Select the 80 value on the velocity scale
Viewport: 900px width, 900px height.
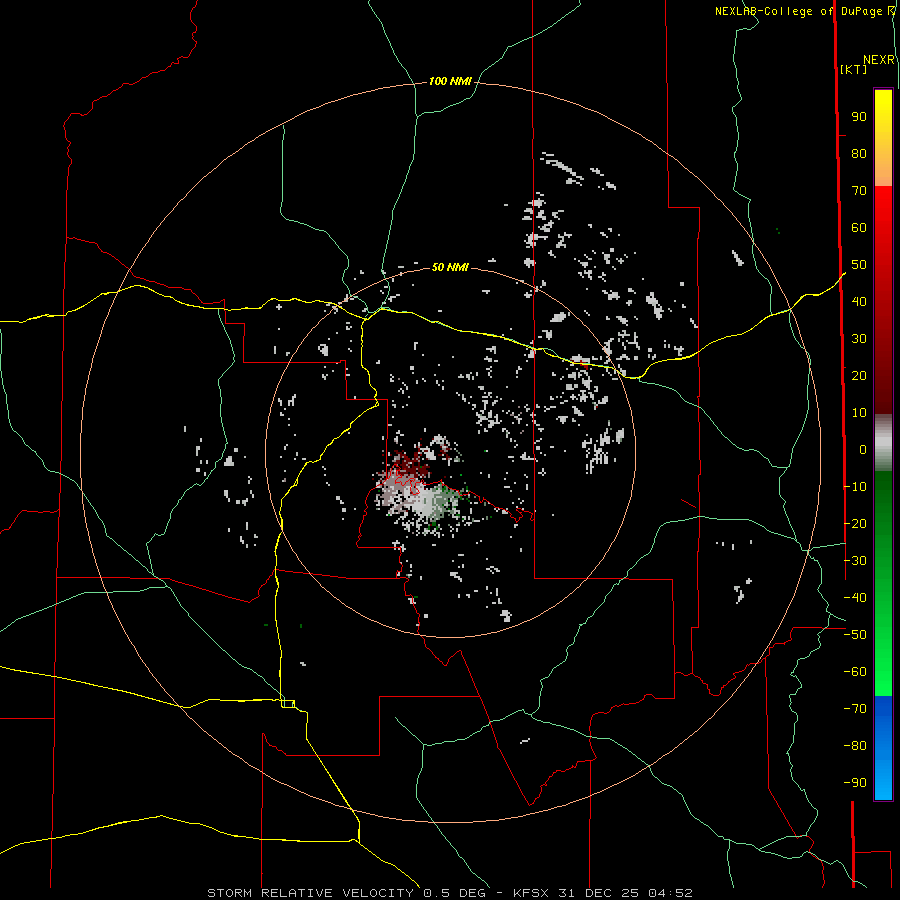[859, 154]
